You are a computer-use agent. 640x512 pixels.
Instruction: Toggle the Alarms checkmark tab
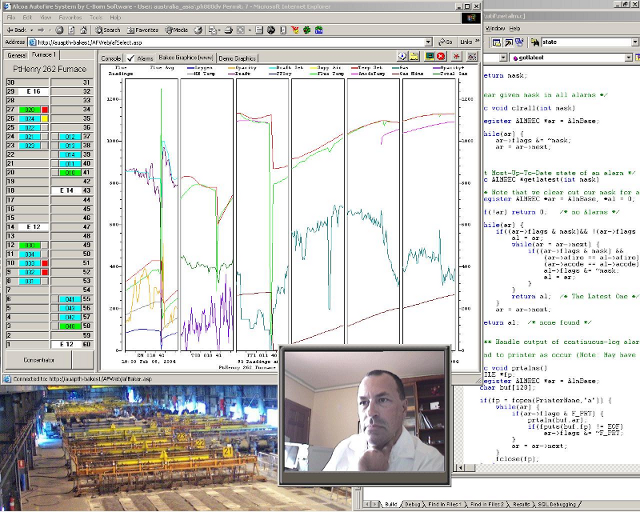(x=140, y=58)
